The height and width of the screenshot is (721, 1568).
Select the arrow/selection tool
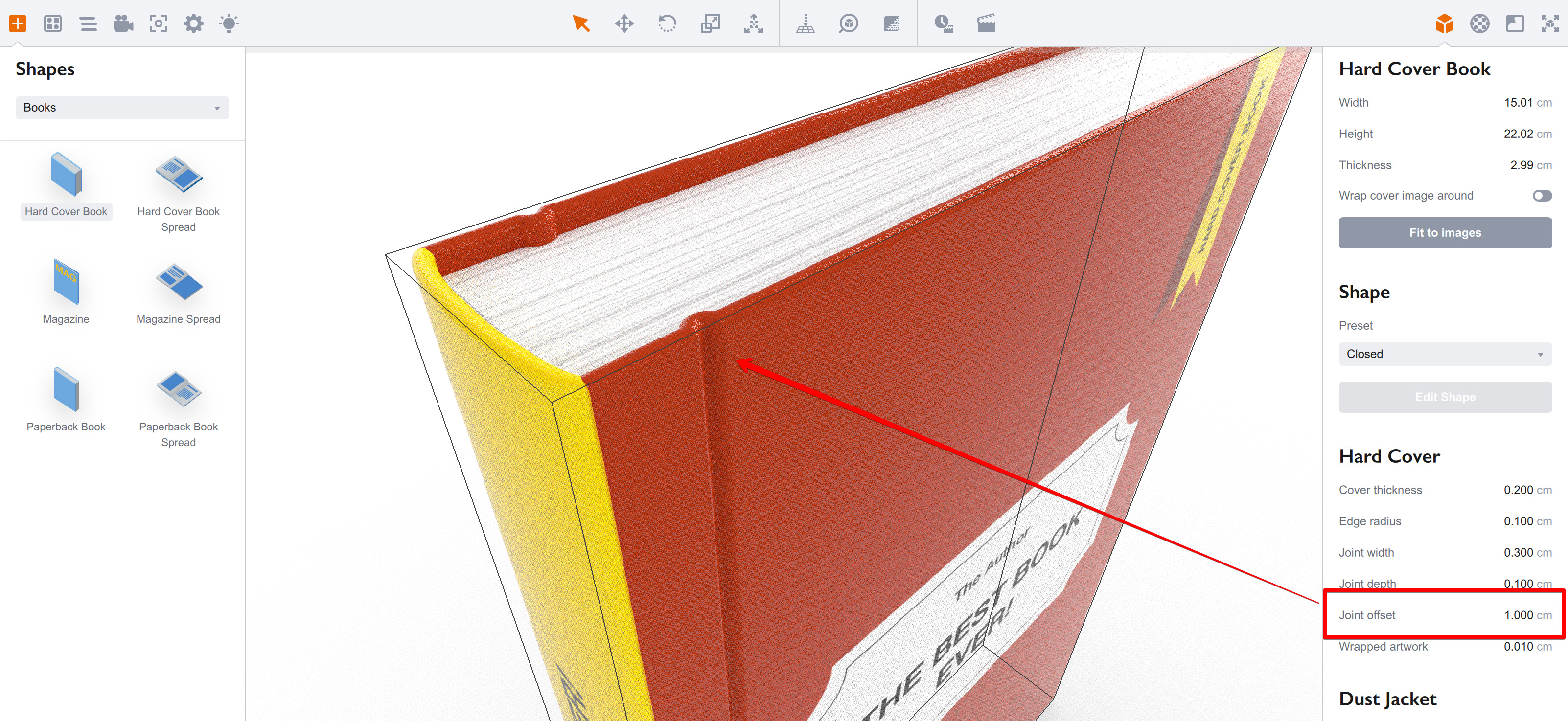(x=580, y=22)
